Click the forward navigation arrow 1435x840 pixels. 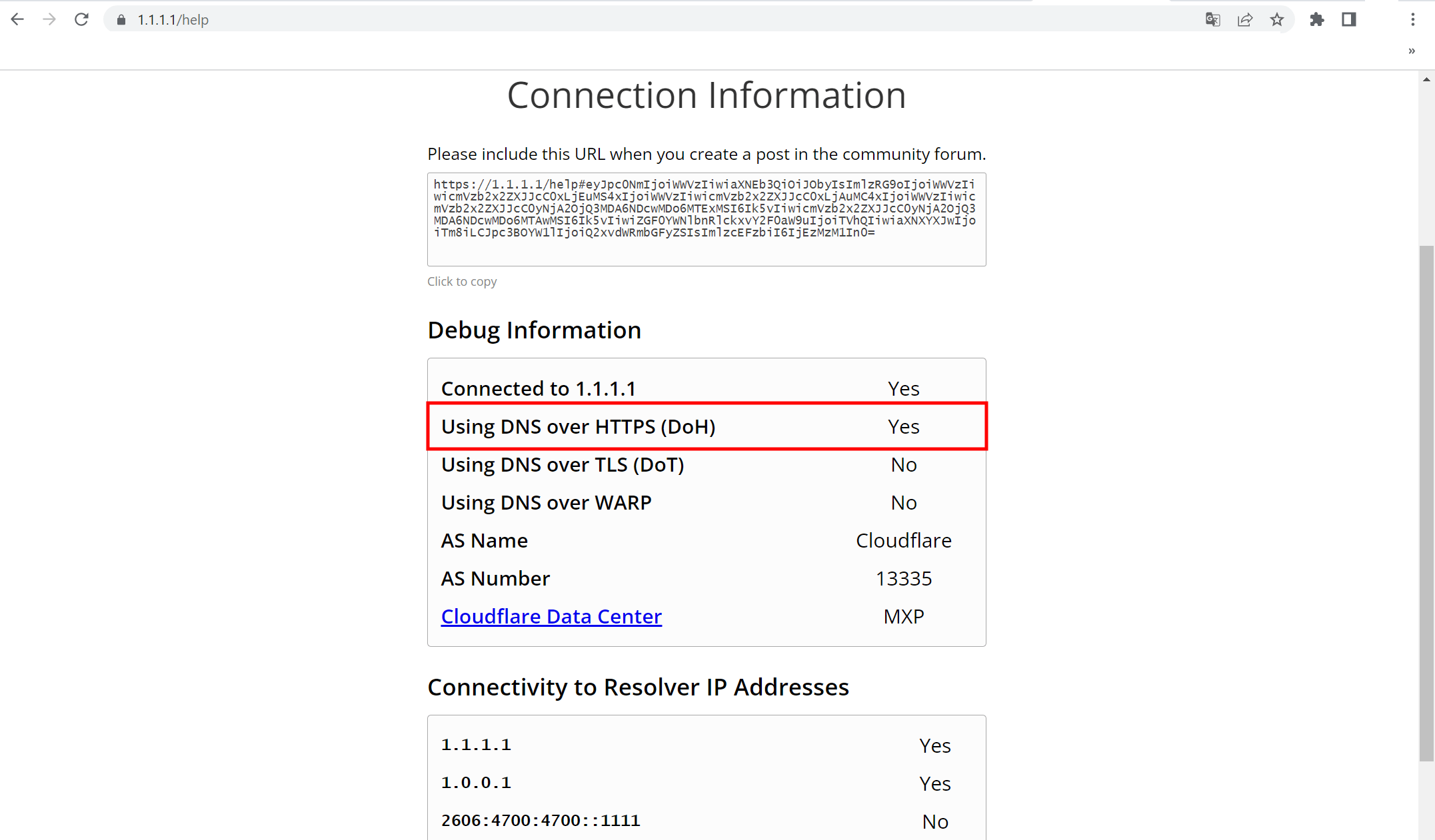[x=49, y=19]
